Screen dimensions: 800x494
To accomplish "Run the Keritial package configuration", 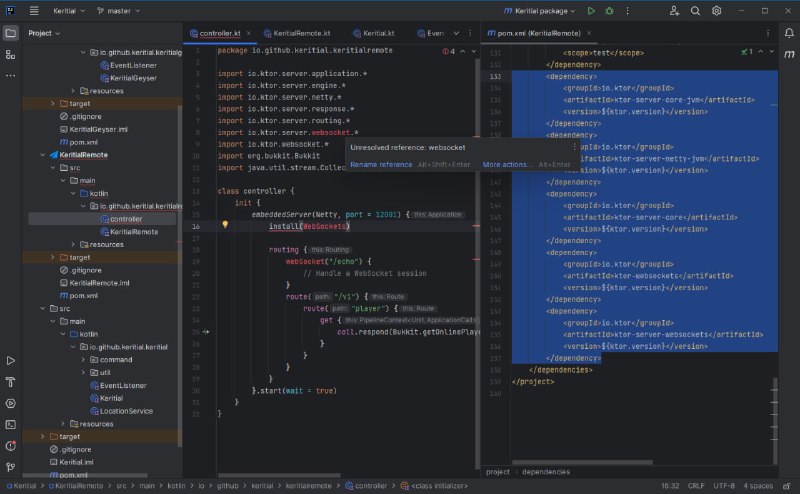I will point(591,11).
